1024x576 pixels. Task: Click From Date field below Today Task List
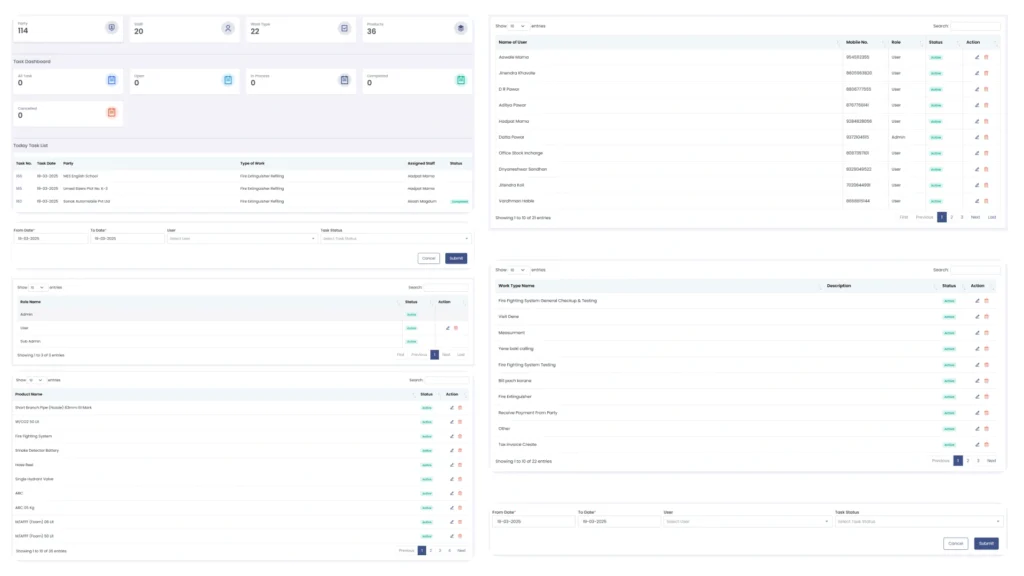click(51, 238)
